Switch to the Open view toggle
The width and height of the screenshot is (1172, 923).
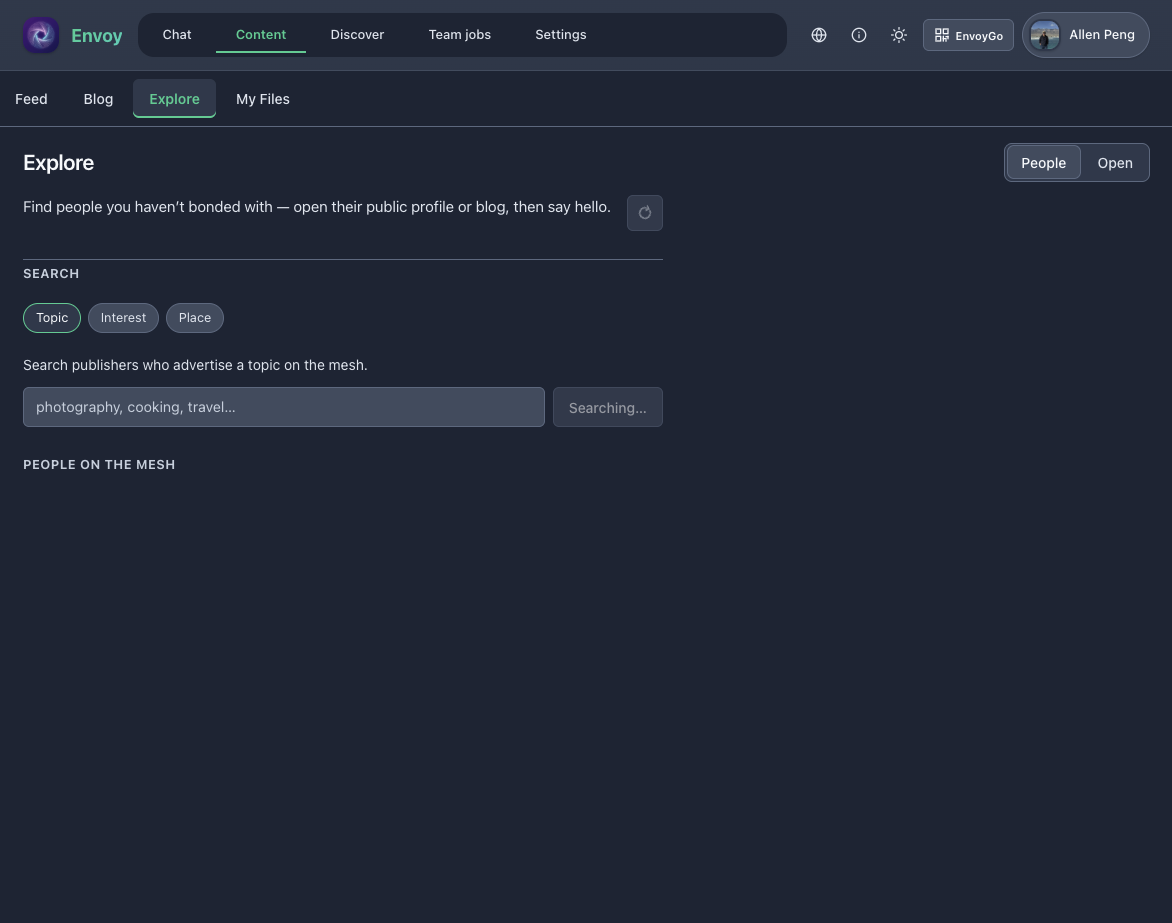1114,163
